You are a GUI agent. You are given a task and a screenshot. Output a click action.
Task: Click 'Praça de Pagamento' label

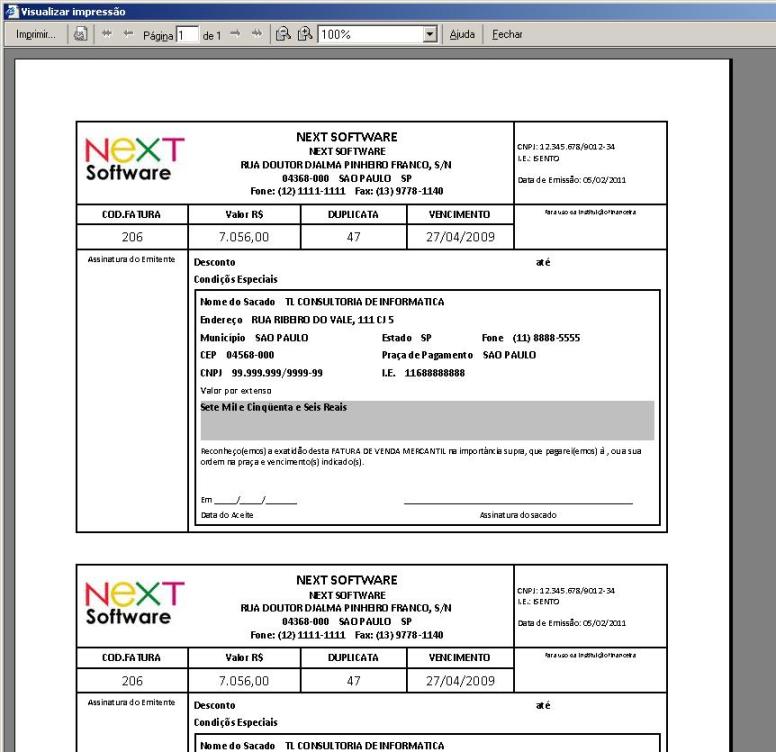427,355
